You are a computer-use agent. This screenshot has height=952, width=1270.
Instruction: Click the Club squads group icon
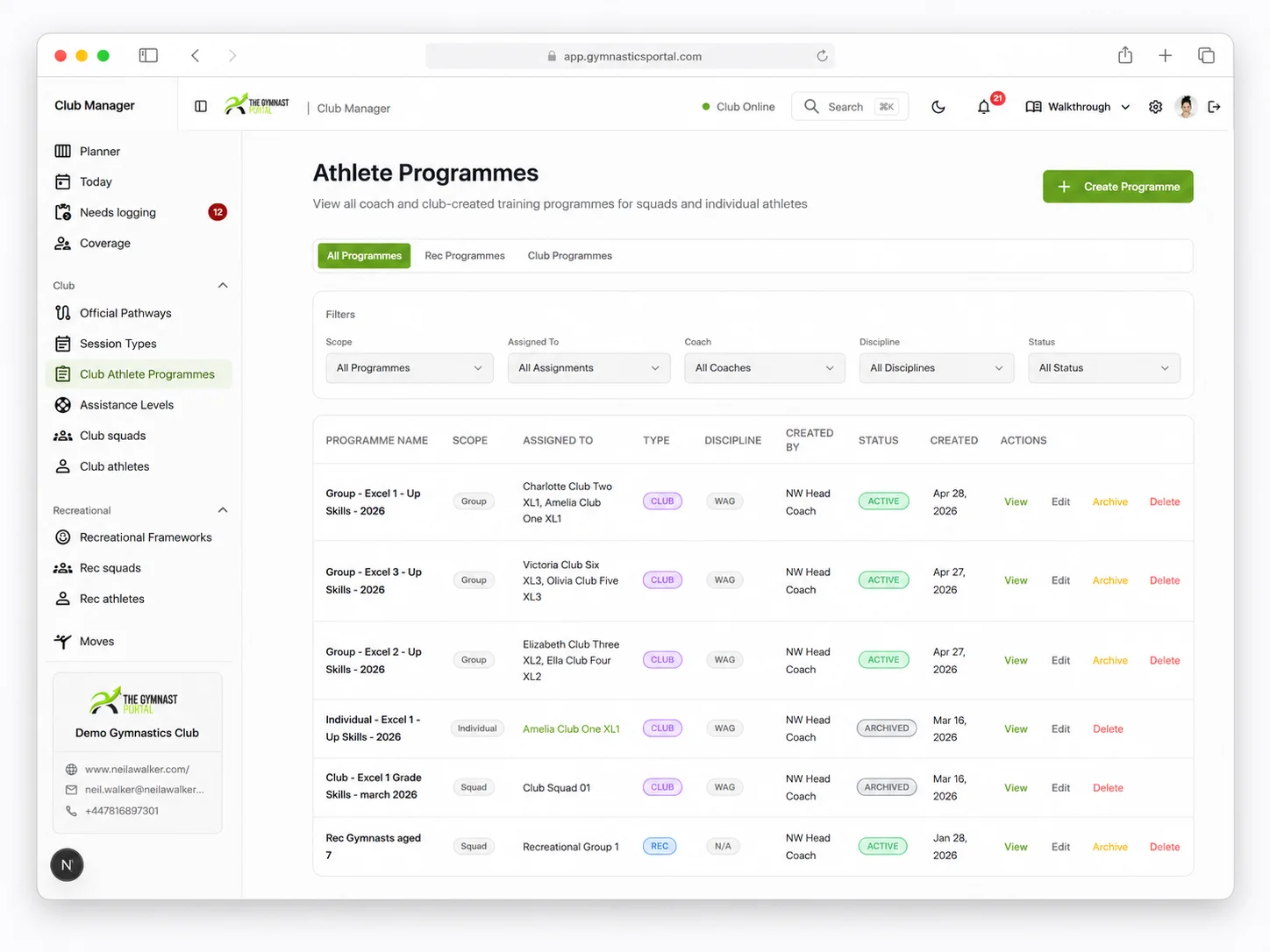click(x=63, y=436)
